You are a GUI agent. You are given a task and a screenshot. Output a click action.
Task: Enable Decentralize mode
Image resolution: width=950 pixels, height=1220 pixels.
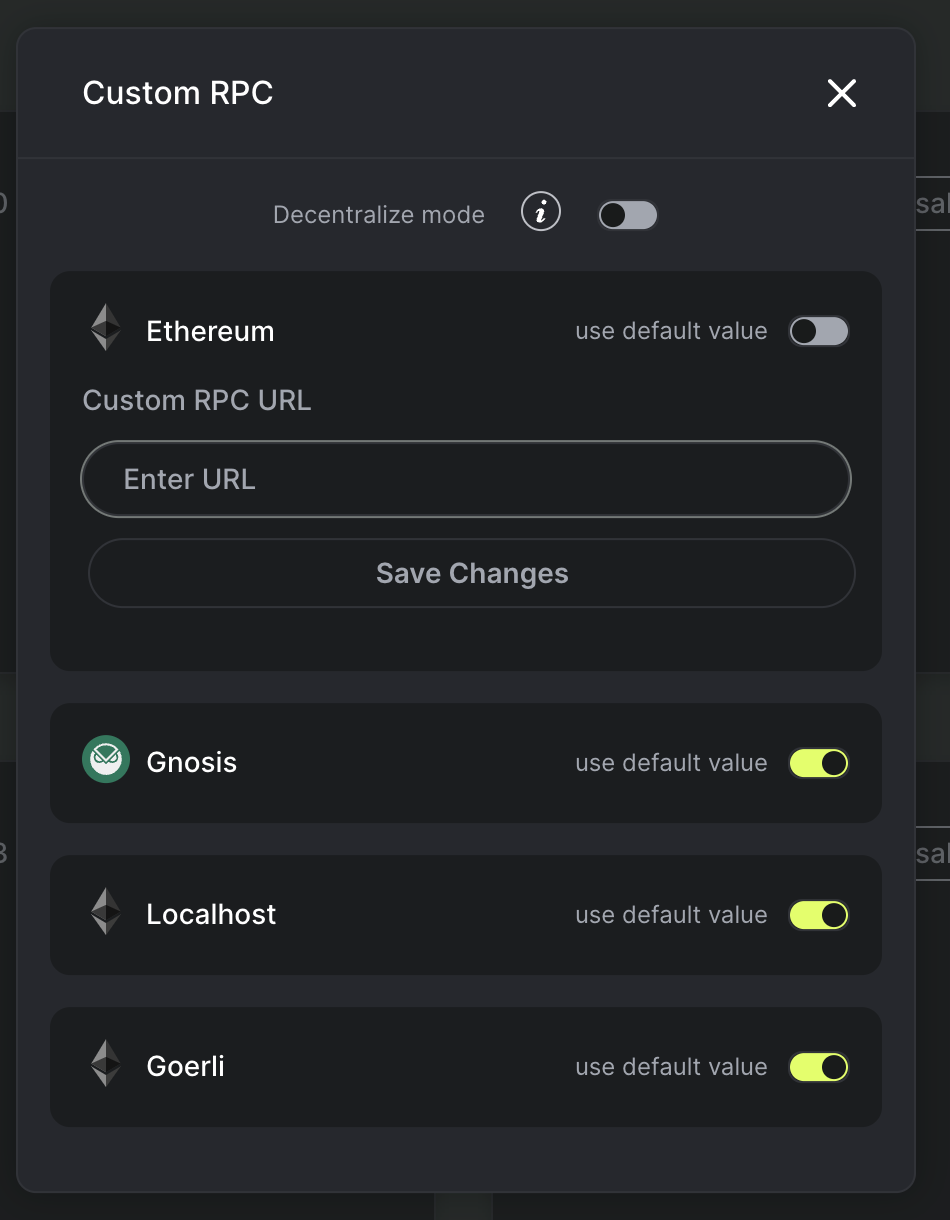coord(627,214)
